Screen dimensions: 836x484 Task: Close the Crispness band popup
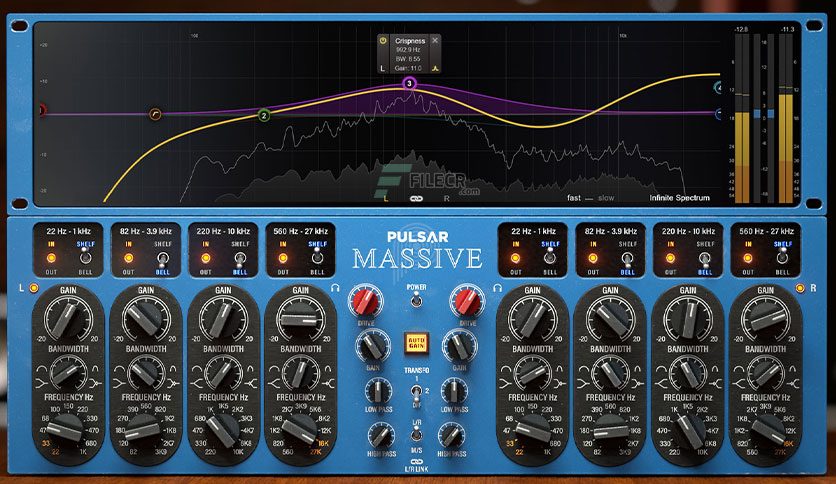[x=435, y=40]
